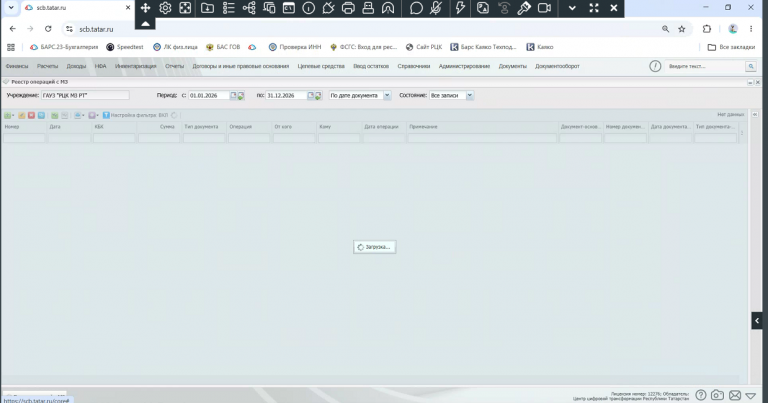Viewport: 768px width, 403px height.
Task: Reload the scb.tatar.ru page
Action: (48, 29)
